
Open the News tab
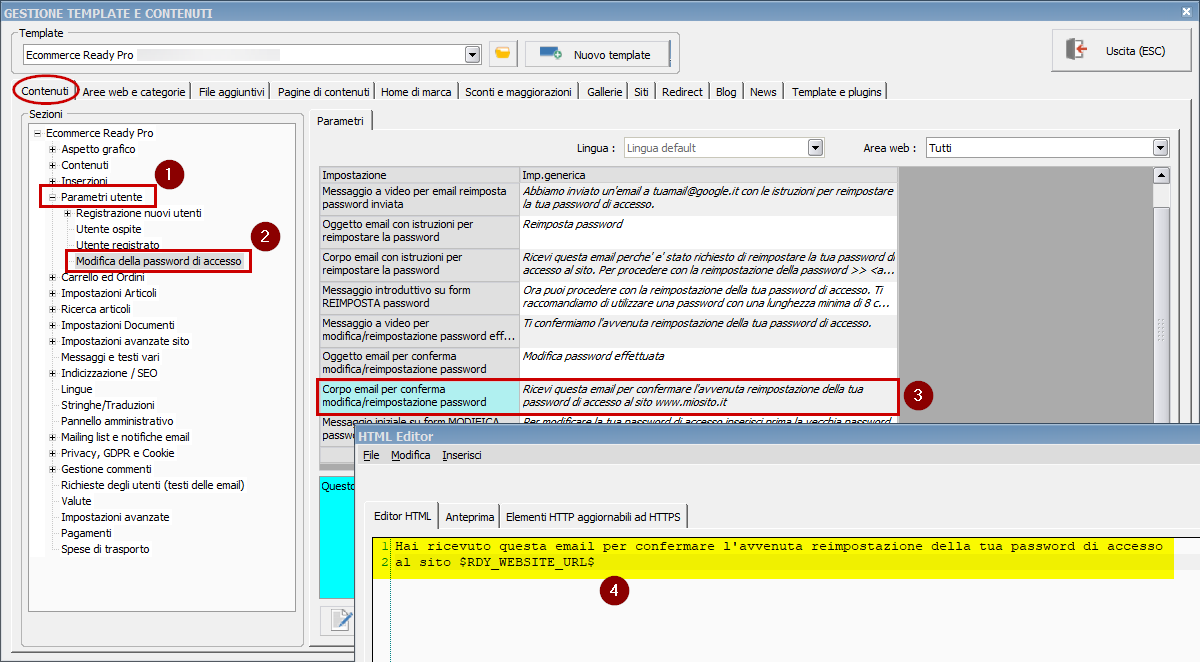(x=763, y=92)
